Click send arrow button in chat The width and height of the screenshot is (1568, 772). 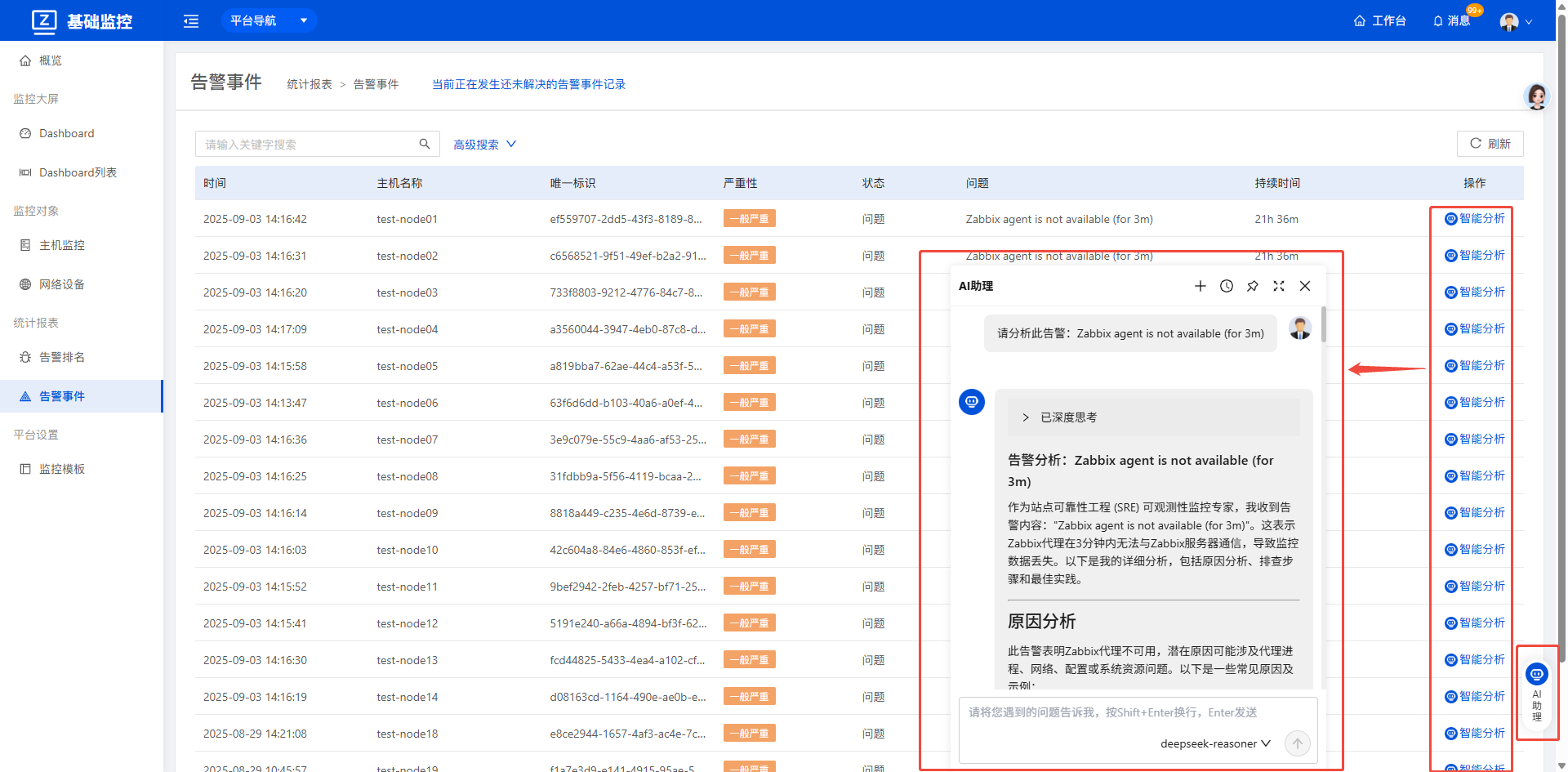point(1298,743)
